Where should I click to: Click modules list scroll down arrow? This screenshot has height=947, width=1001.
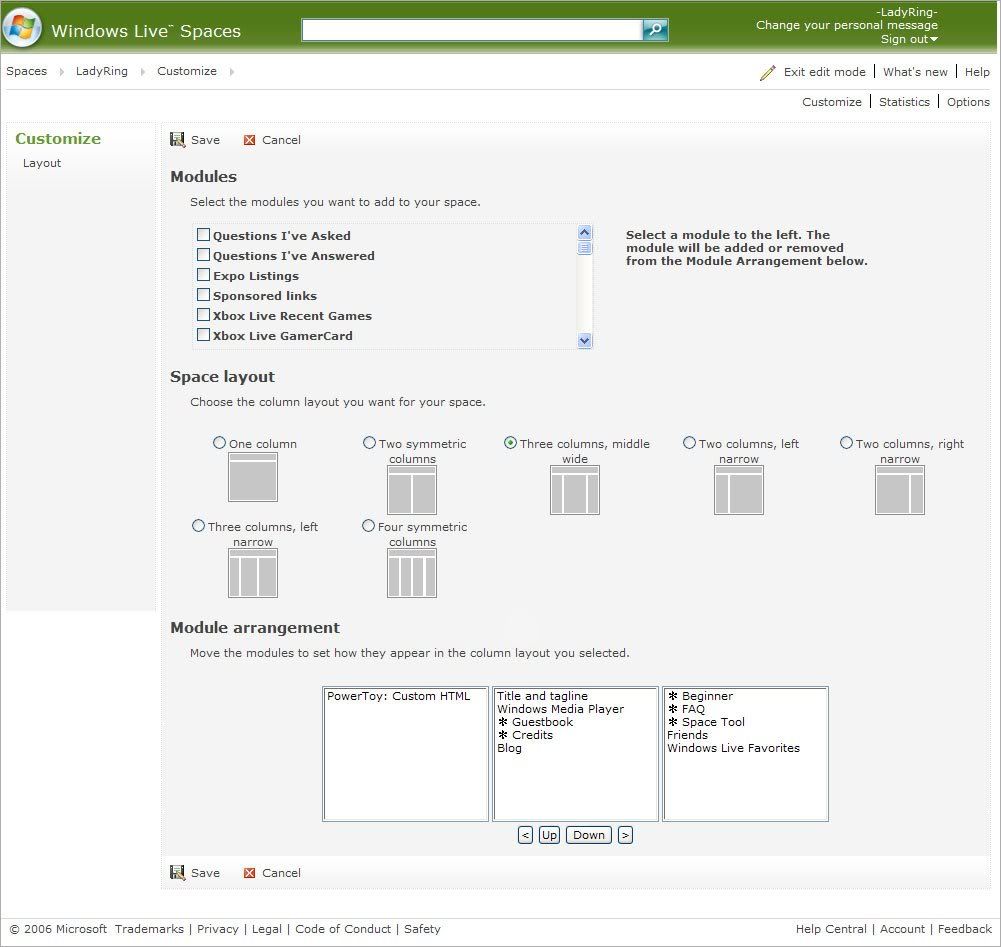coord(584,340)
